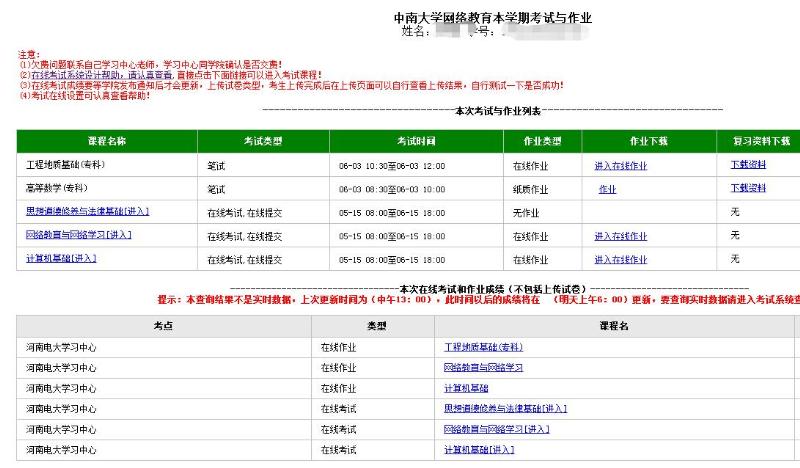Click 下载资料 for 高等数学(专科)
Viewport: 800px width, 468px height.
click(x=748, y=188)
